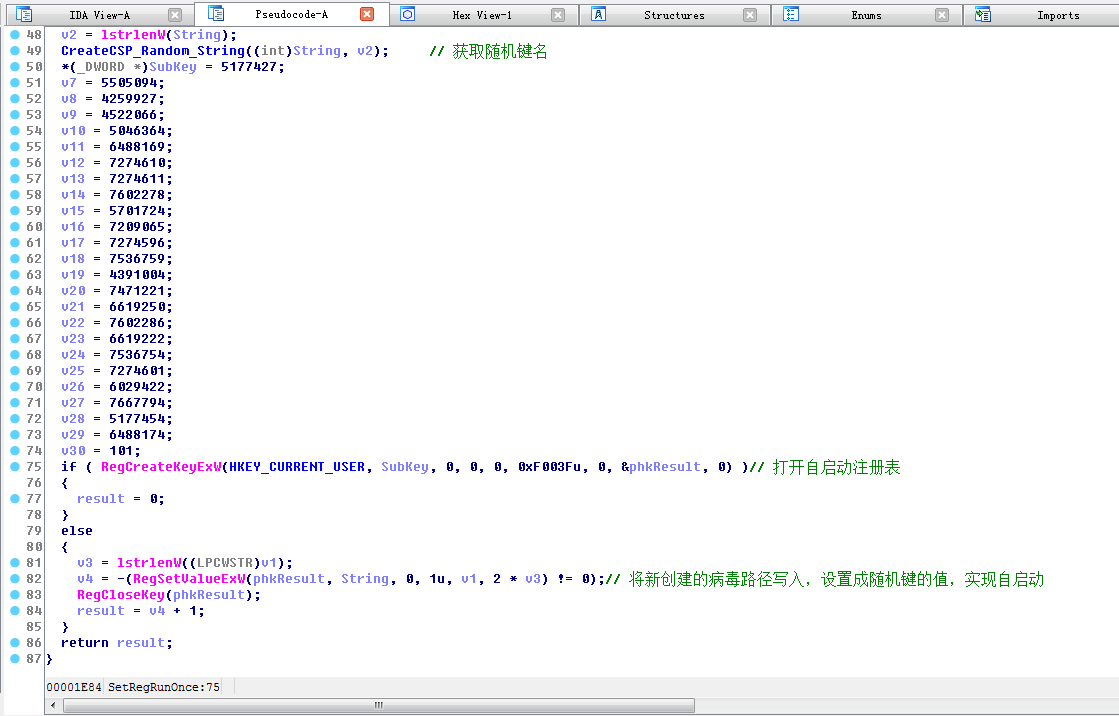Click the Imports tab icon
This screenshot has width=1119, height=716.
(983, 14)
